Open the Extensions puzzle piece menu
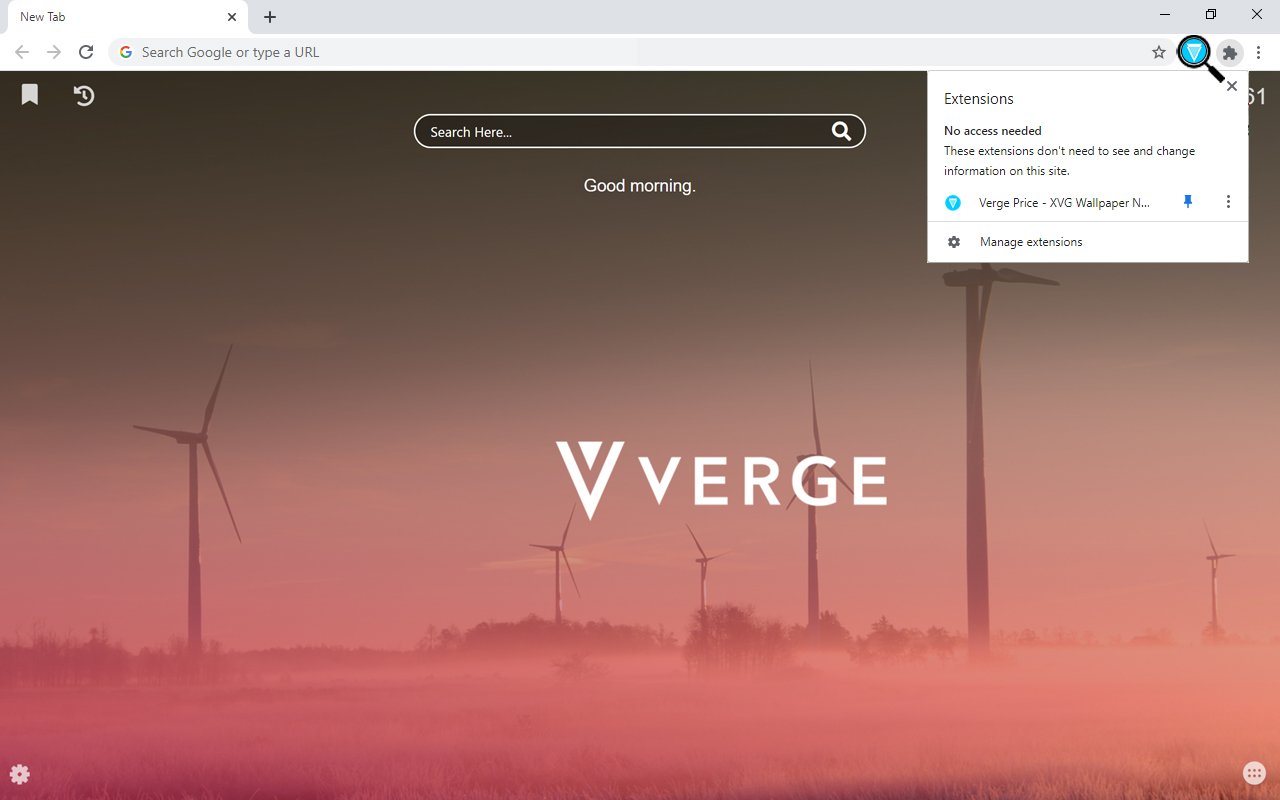Screen dimensions: 1280x800 [x=1230, y=53]
